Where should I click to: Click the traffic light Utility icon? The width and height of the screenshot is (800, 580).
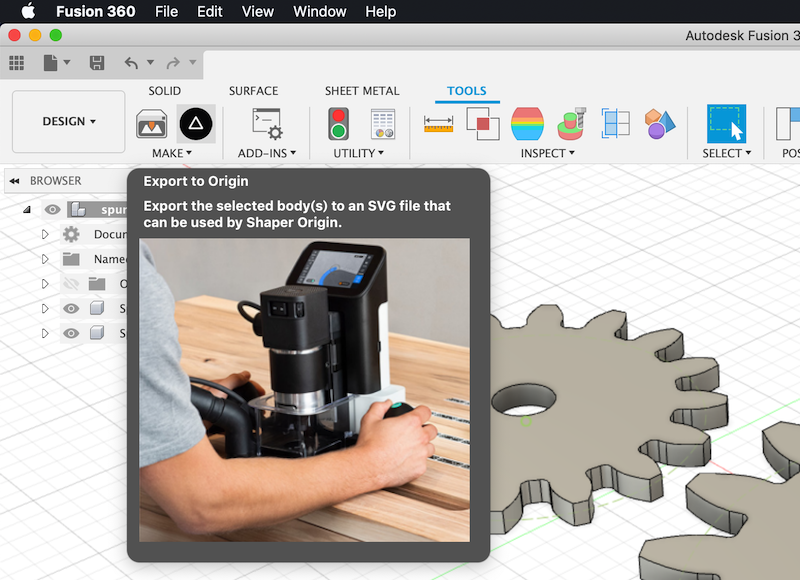click(x=338, y=124)
